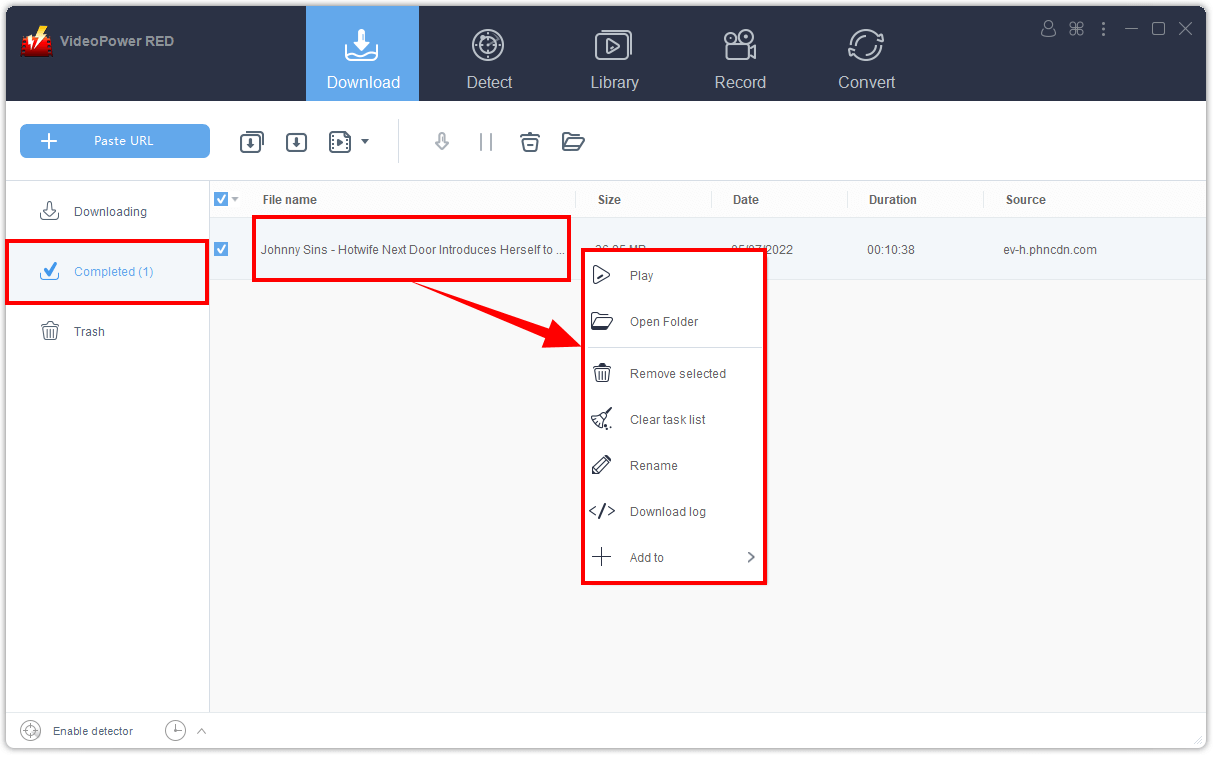Image resolution: width=1215 pixels, height=758 pixels.
Task: Expand the dropdown arrow beside video icon
Action: pyautogui.click(x=365, y=142)
